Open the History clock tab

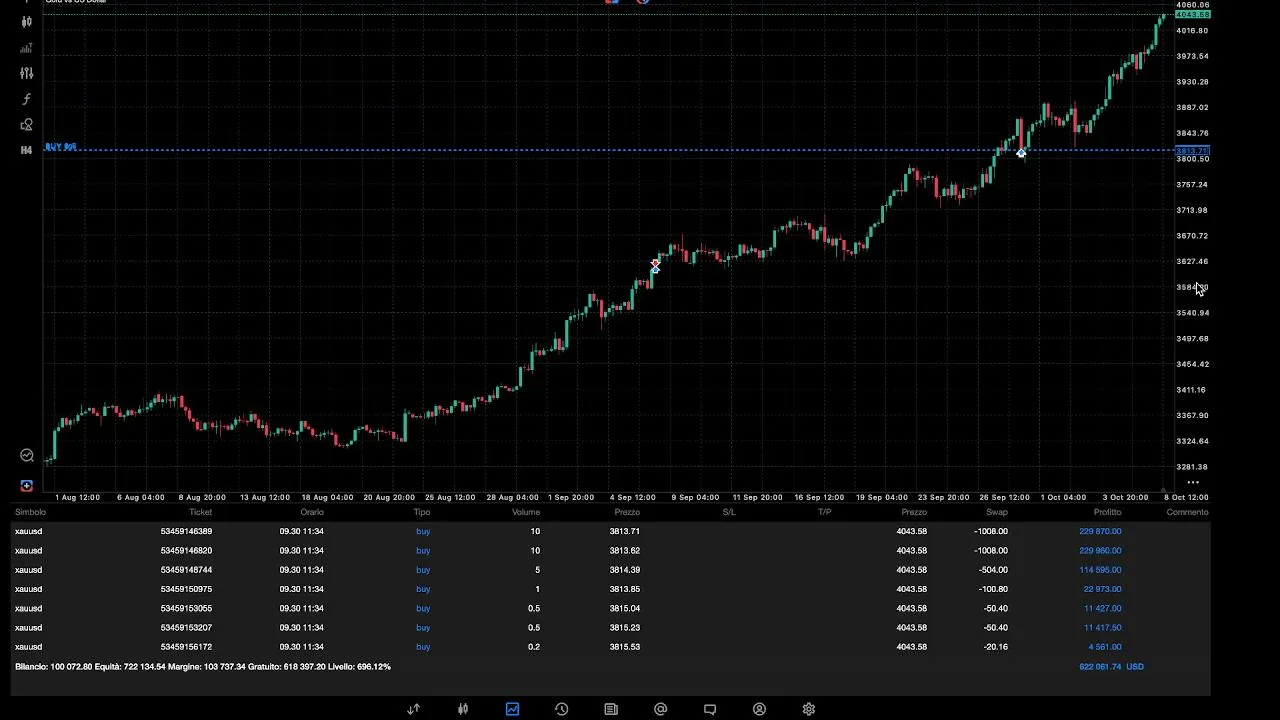point(561,709)
